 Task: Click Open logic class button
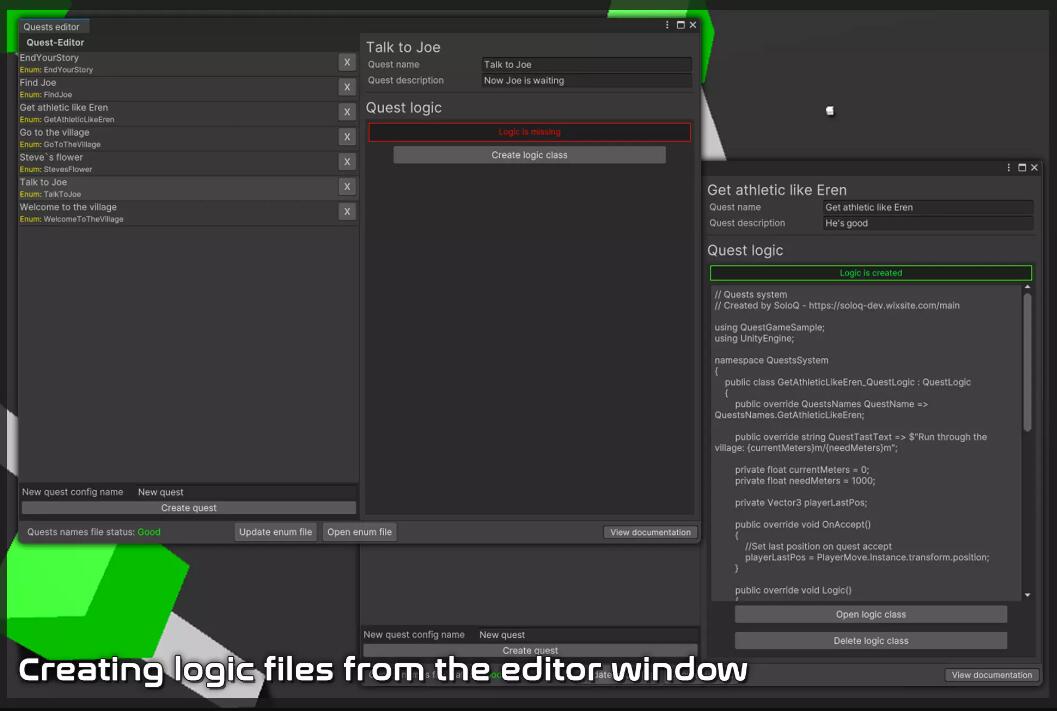(x=870, y=615)
